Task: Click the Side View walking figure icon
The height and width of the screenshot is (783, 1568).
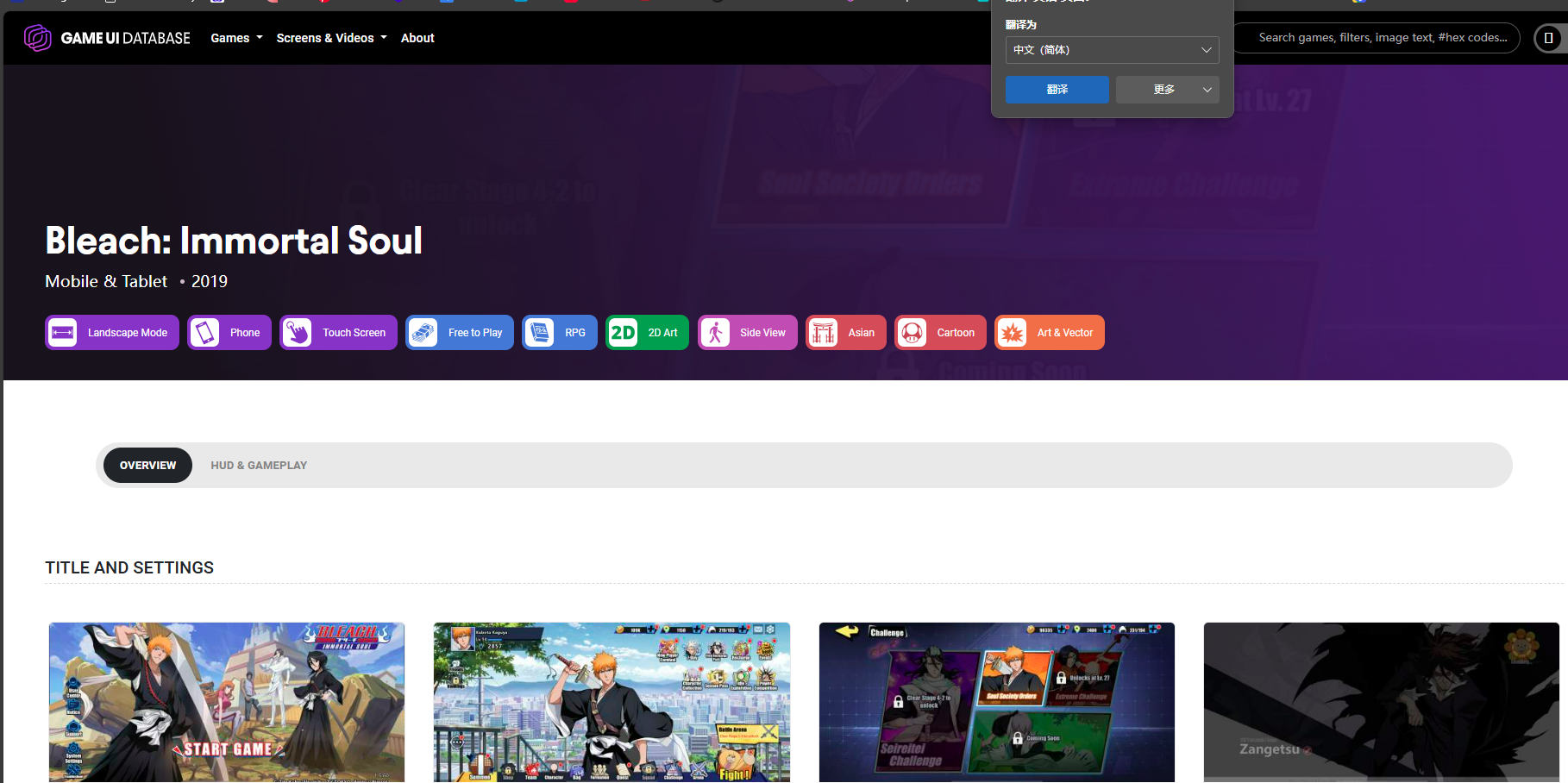Action: pos(715,333)
